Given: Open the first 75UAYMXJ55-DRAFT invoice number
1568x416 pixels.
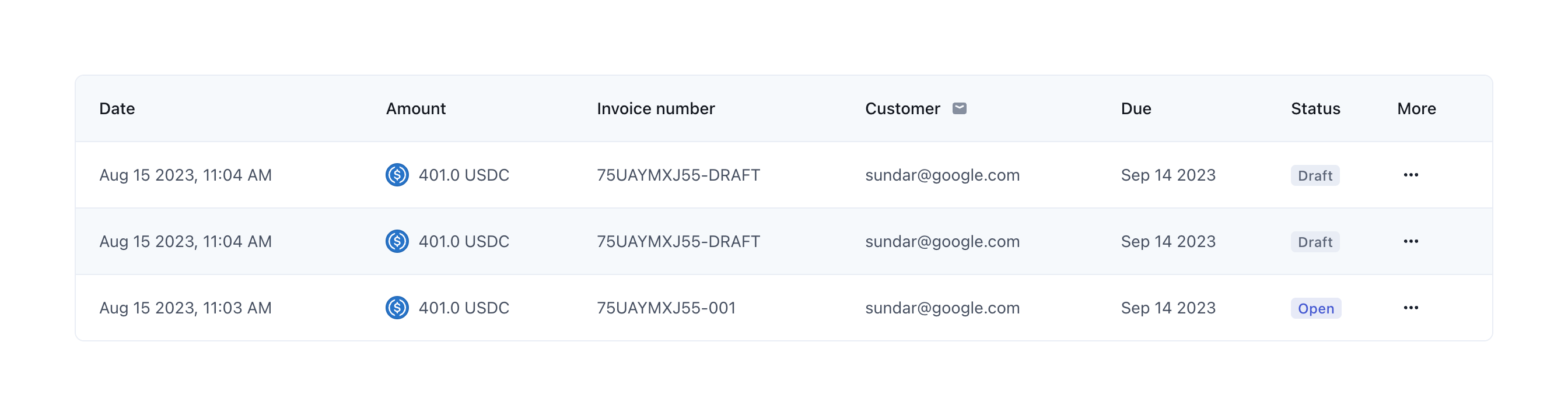Looking at the screenshot, I should (678, 175).
